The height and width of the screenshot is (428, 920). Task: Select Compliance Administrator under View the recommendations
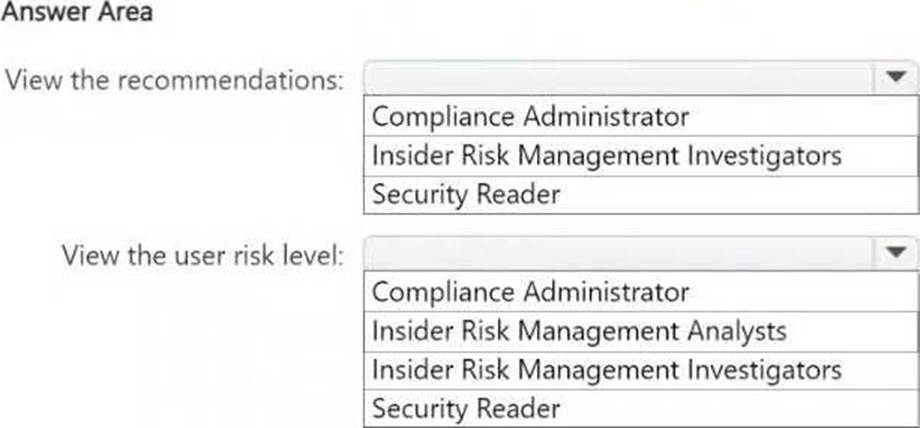[531, 117]
